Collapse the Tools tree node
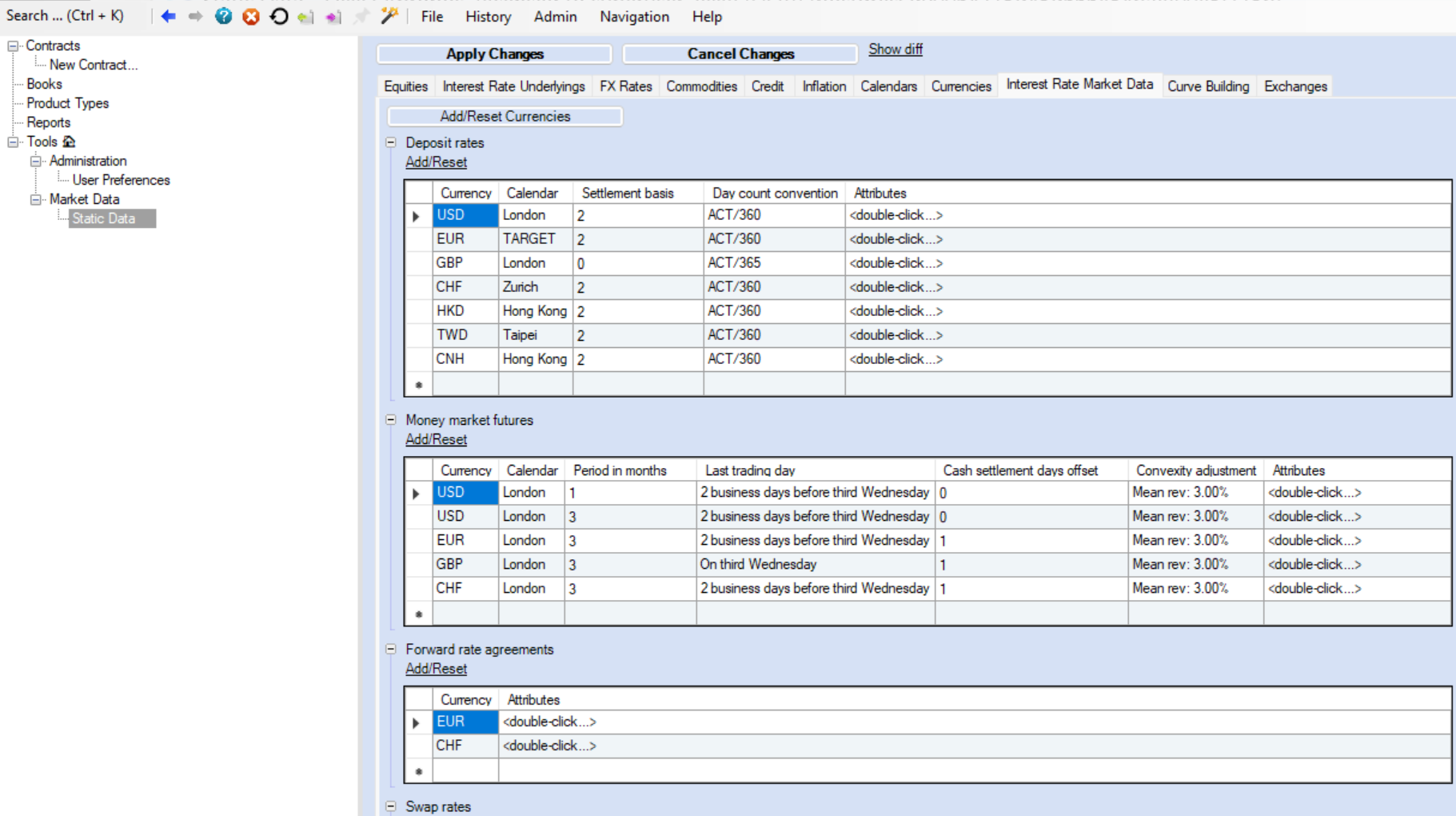The height and width of the screenshot is (816, 1456). (13, 142)
